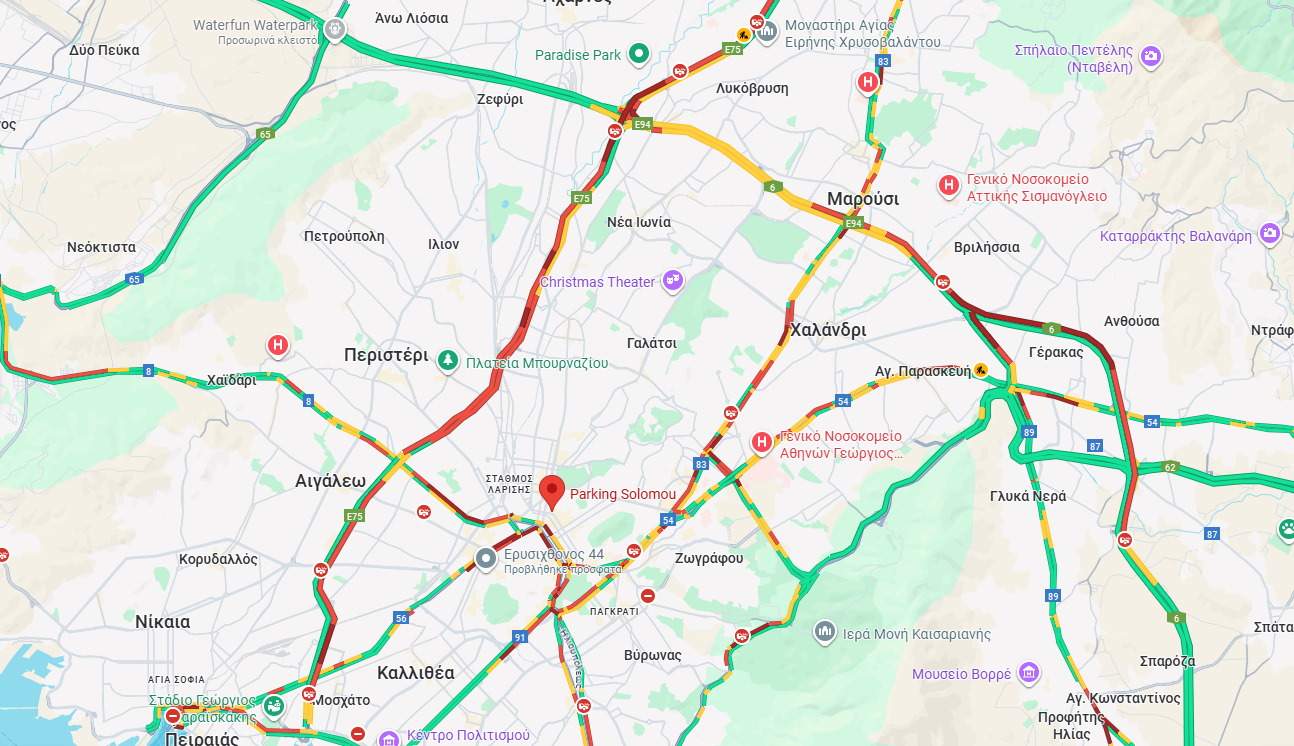Select the Paradise Park green marker icon

point(639,55)
